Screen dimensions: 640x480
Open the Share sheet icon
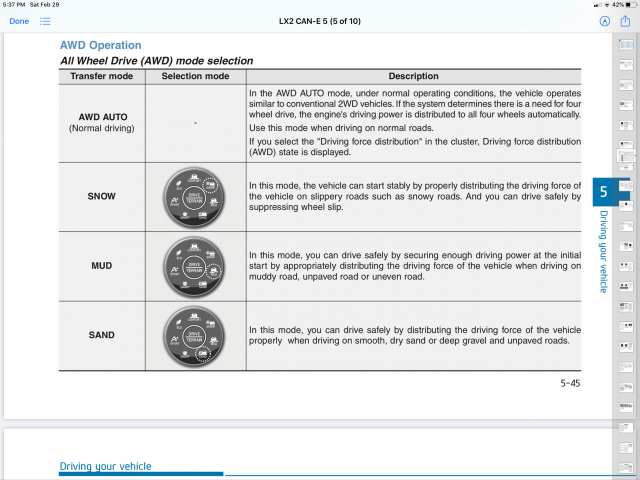pos(625,21)
